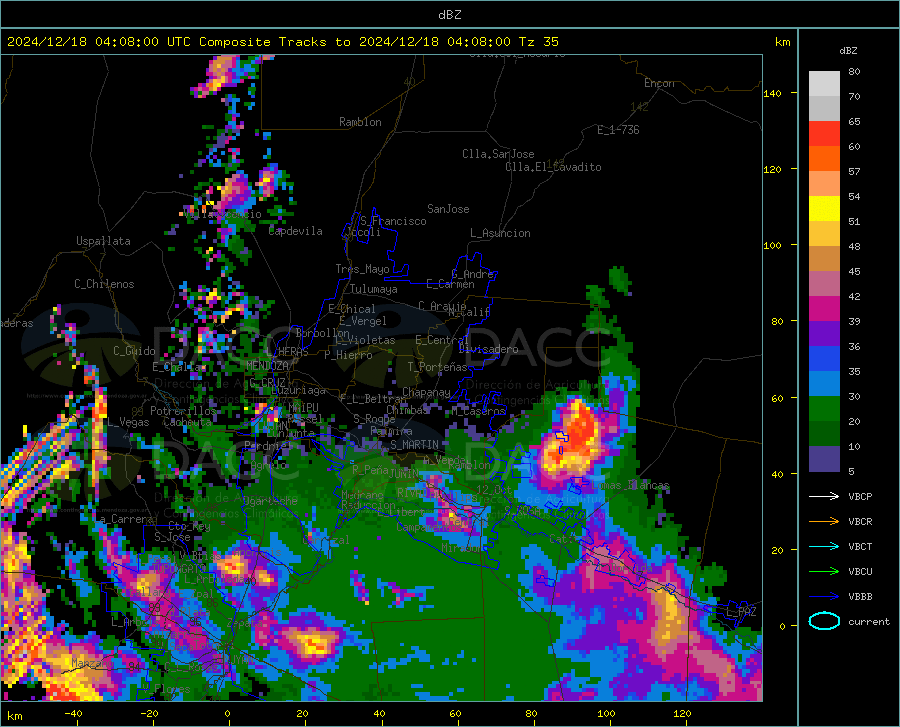
Task: Click the SanJose label
Action: pos(448,209)
